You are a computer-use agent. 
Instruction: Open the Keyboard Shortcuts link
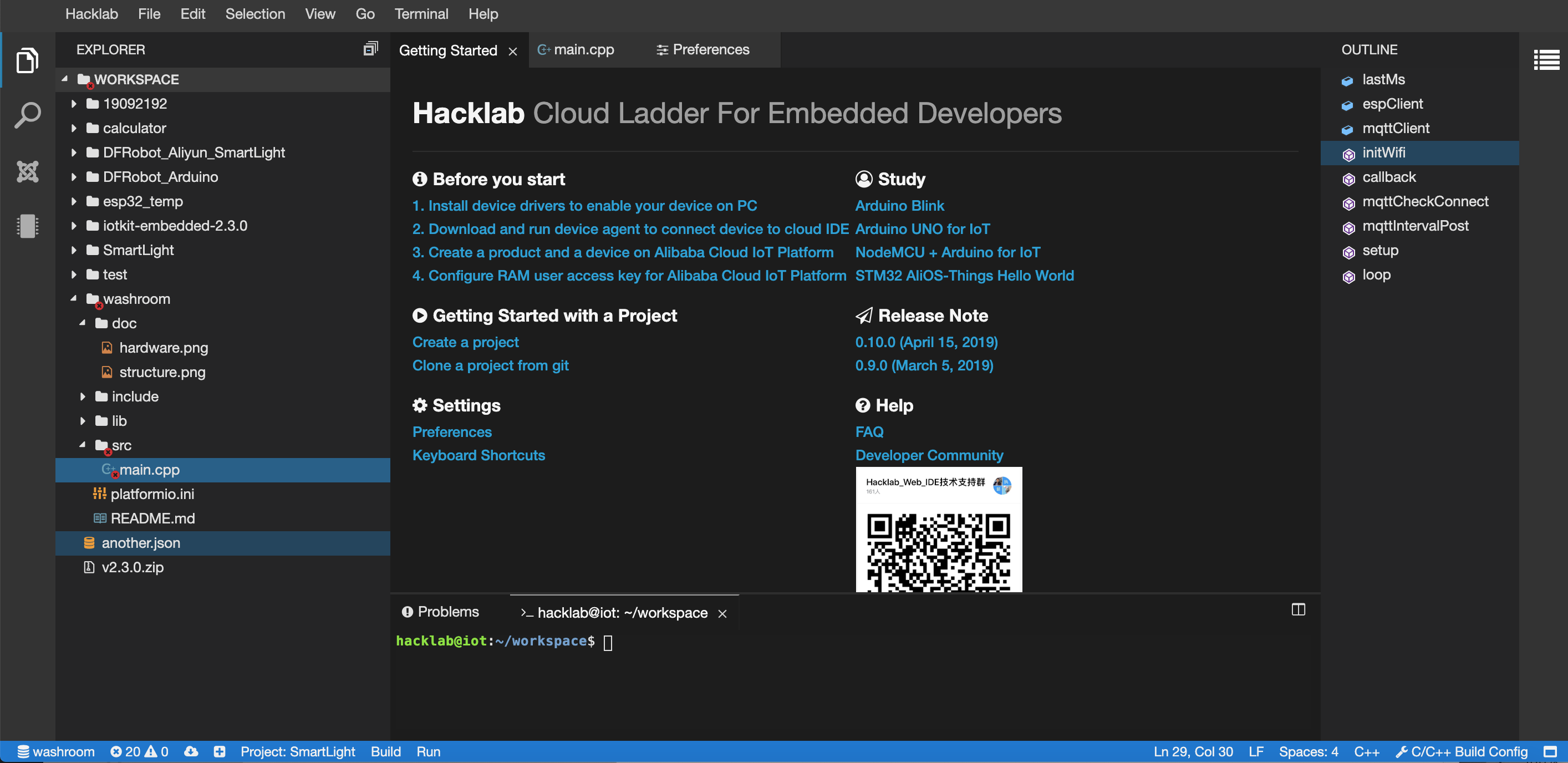(478, 455)
